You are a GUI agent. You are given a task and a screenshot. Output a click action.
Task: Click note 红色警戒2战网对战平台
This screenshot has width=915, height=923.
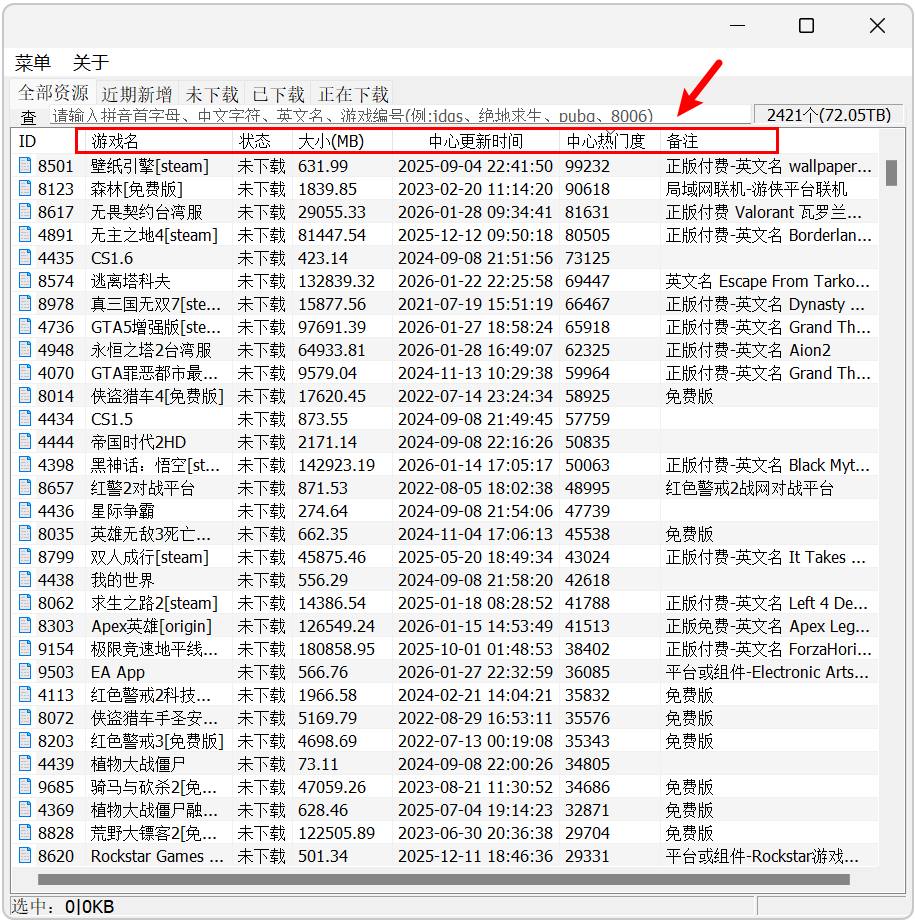[x=750, y=488]
